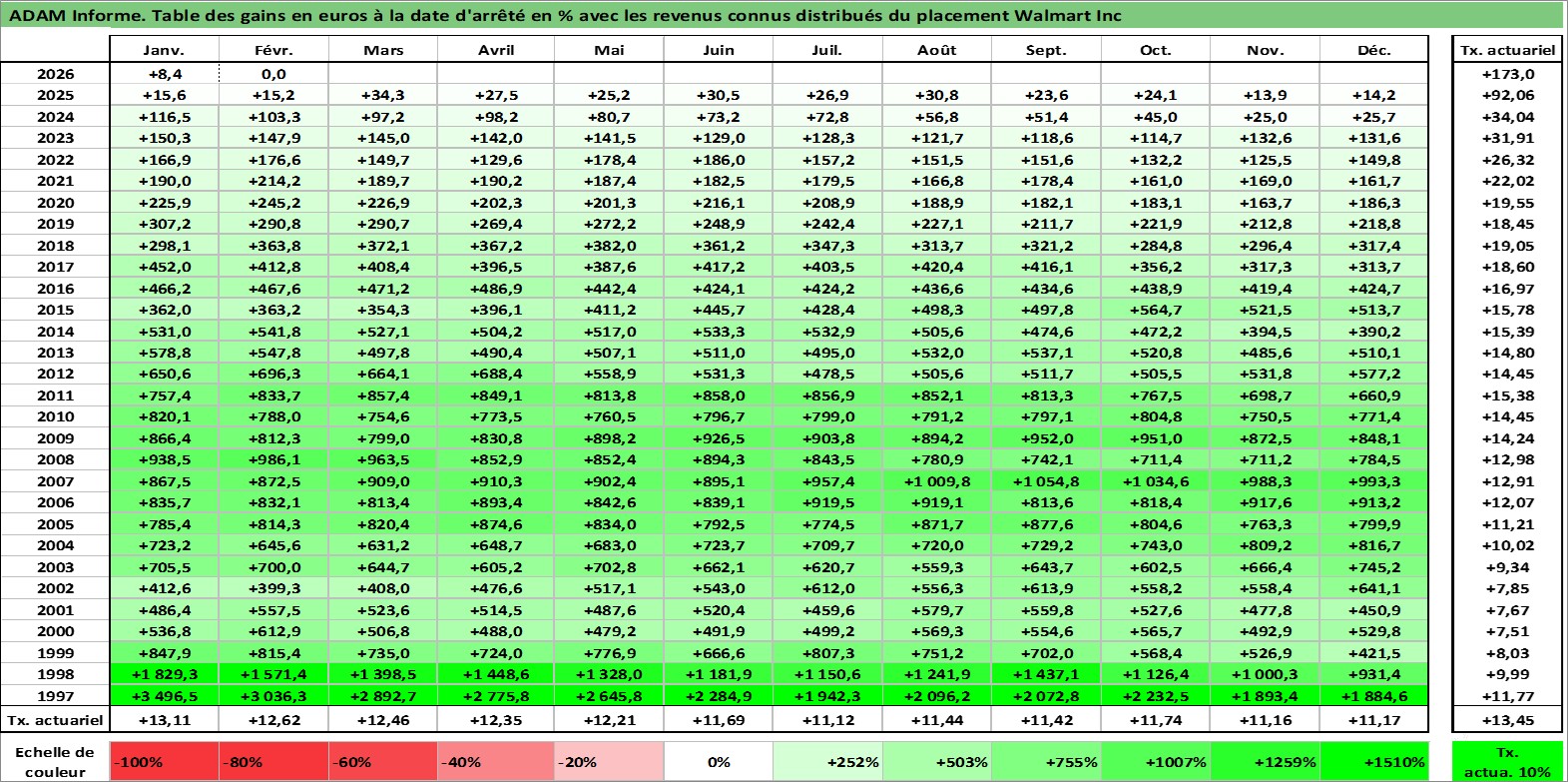Select the +92,06 actuarial rate for 2025

pos(1507,96)
